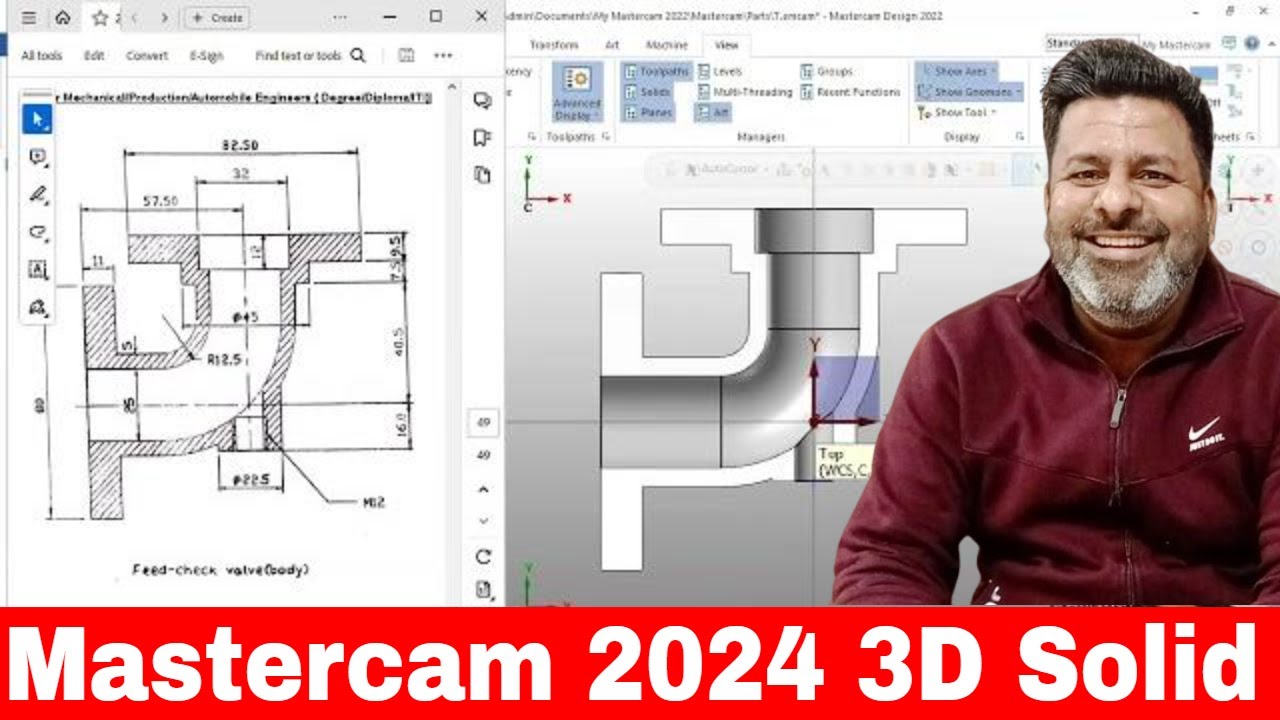Click the save icon beside search
This screenshot has width=1280, height=720.
[x=406, y=56]
